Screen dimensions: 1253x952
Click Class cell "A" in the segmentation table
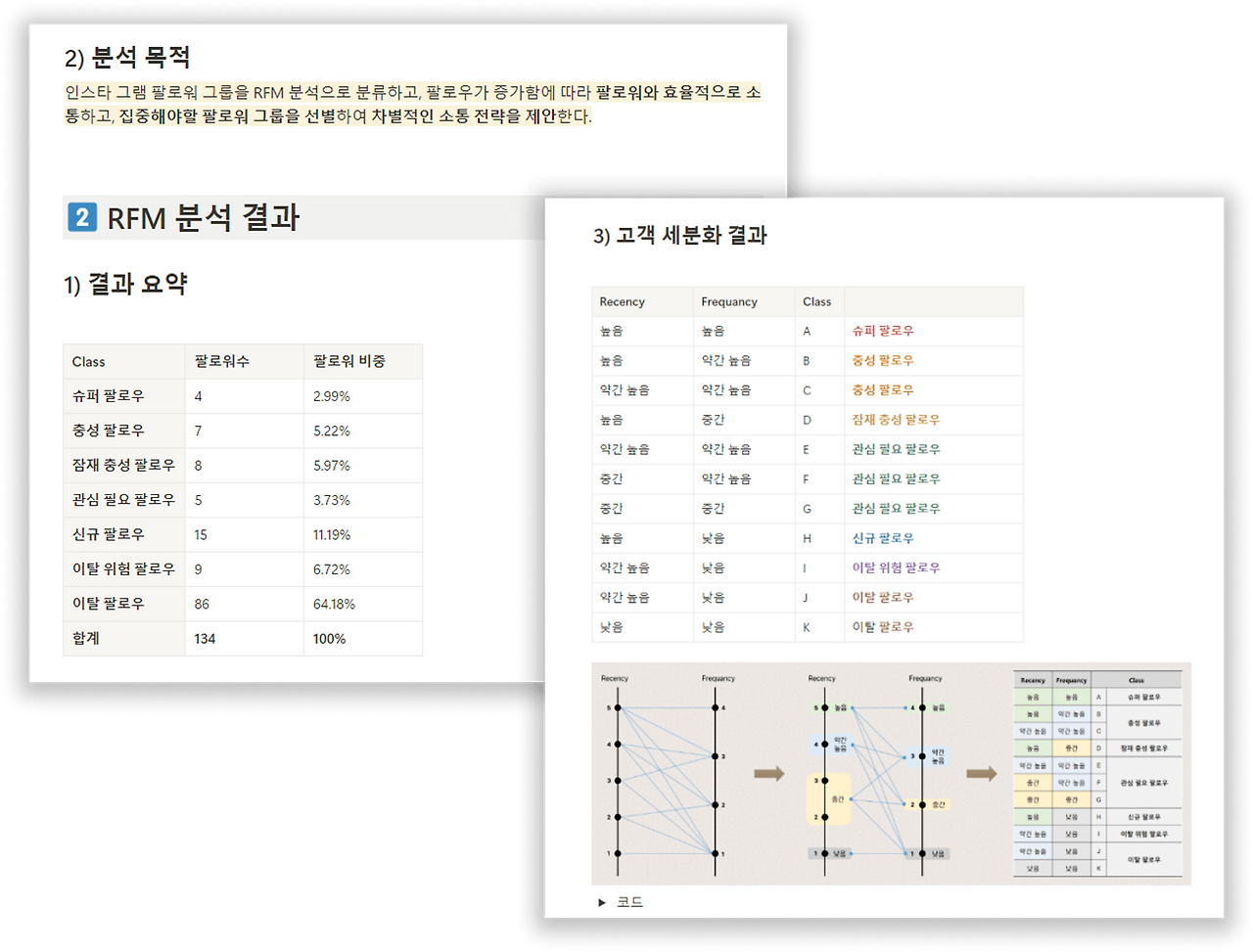click(809, 331)
